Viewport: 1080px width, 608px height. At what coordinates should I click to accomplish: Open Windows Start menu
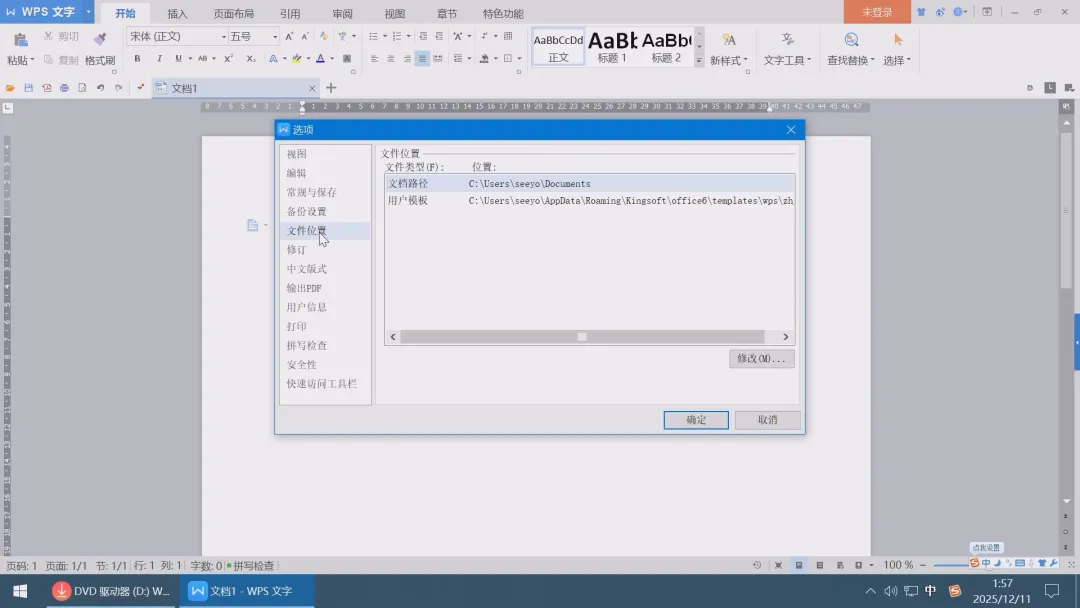(x=20, y=591)
